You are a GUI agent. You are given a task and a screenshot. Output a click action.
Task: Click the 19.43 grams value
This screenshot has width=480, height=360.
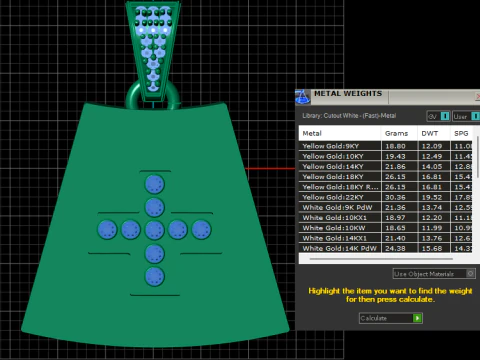[x=395, y=156]
